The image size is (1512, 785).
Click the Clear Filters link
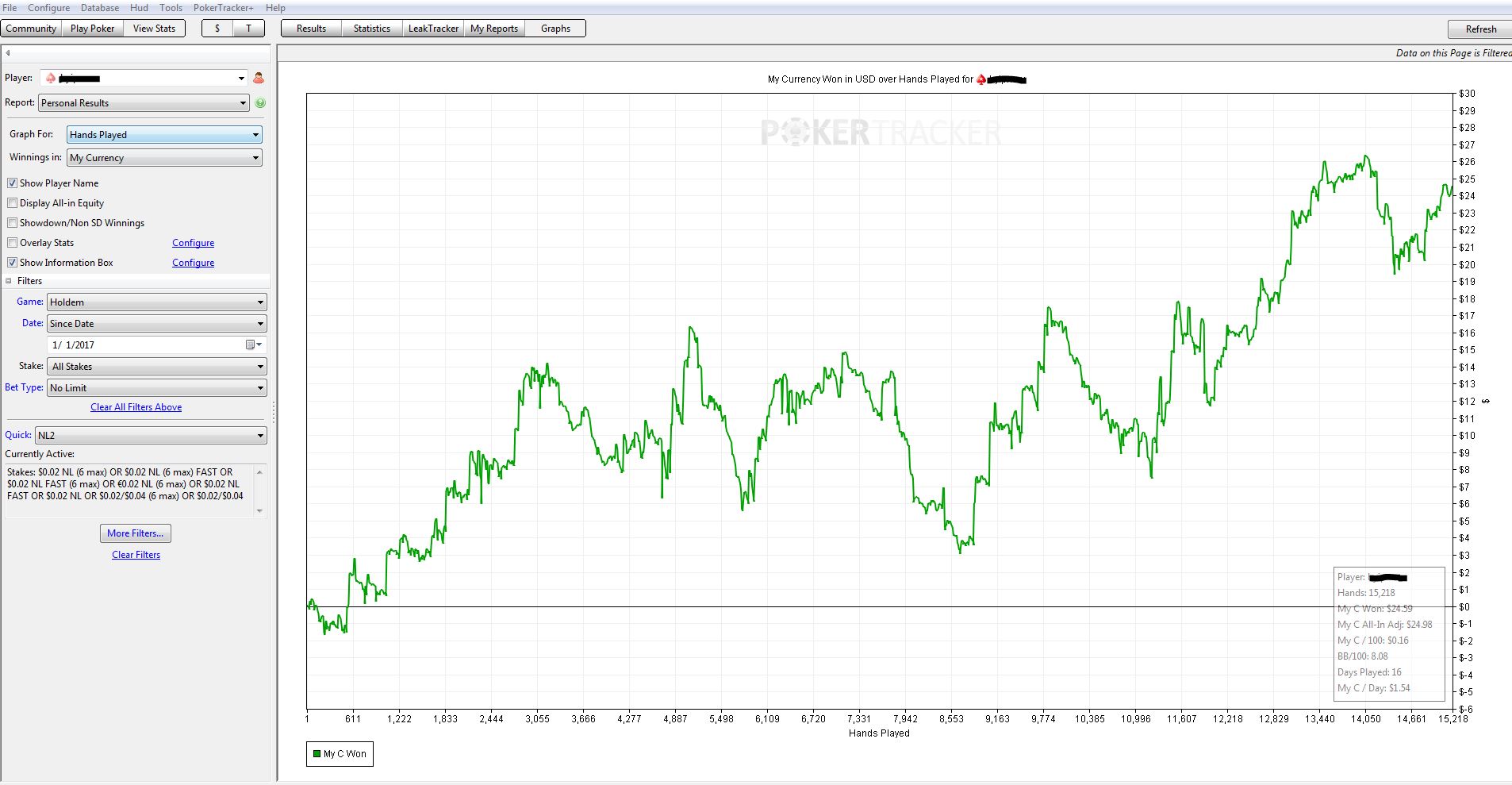tap(136, 555)
